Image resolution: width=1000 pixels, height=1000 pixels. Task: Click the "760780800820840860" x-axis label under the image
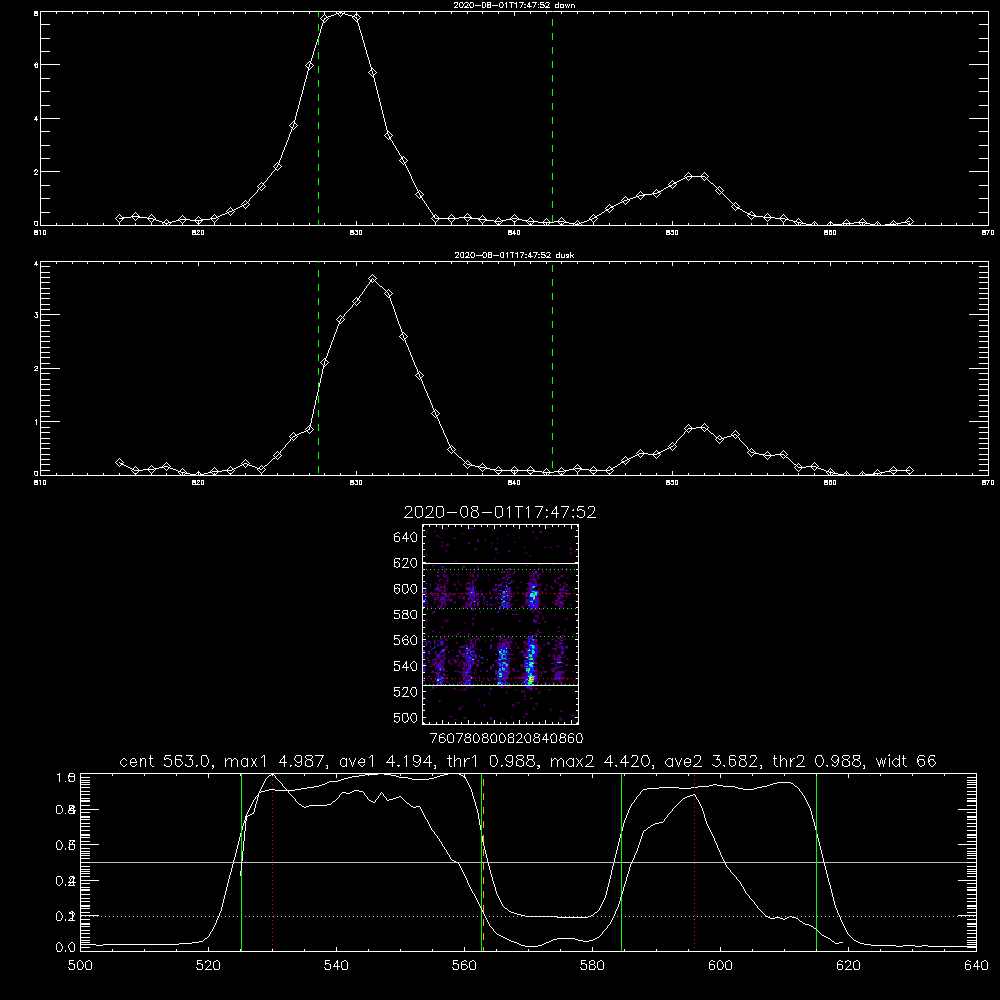[506, 739]
